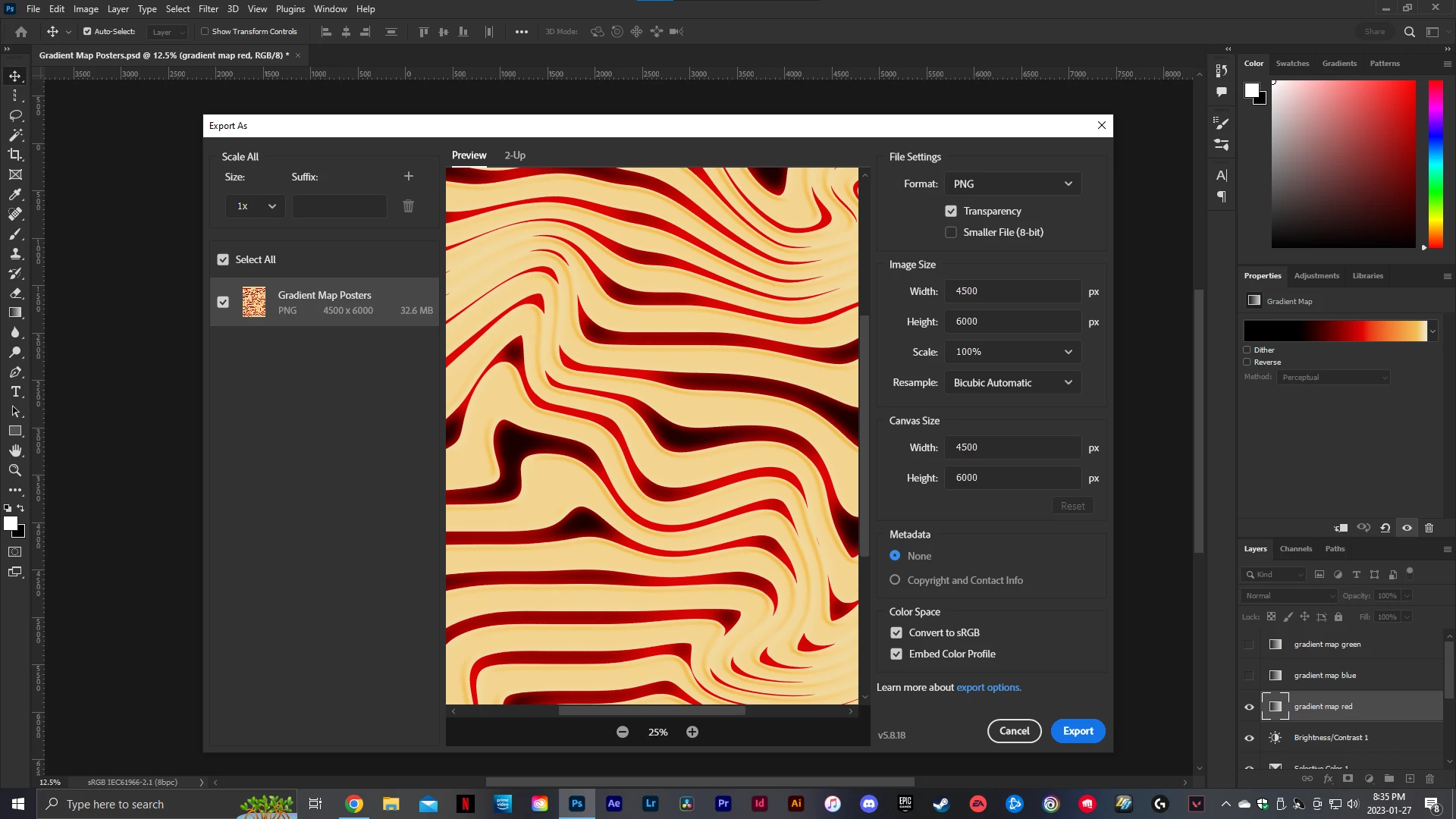Image resolution: width=1456 pixels, height=819 pixels.
Task: Click the zoom in plus icon in preview
Action: pyautogui.click(x=692, y=732)
